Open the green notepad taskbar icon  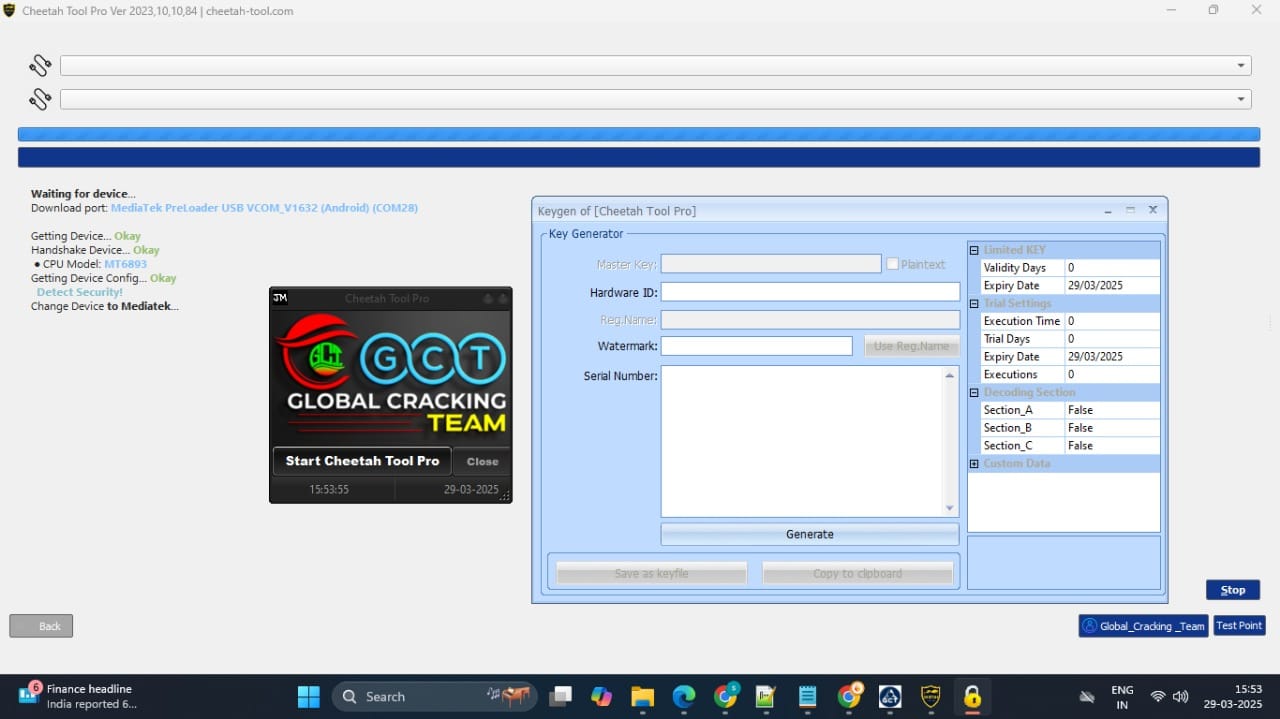(x=766, y=696)
